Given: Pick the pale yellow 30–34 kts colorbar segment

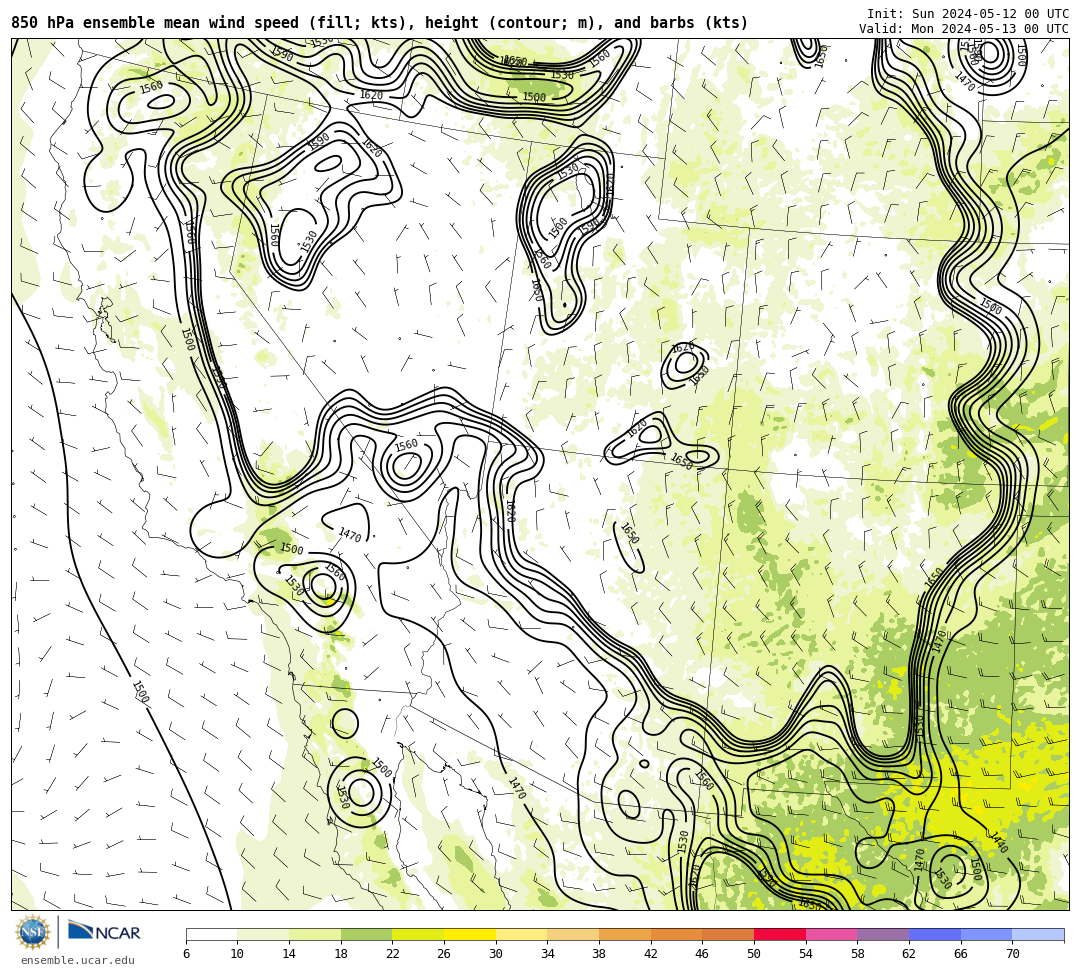Looking at the screenshot, I should tap(521, 934).
